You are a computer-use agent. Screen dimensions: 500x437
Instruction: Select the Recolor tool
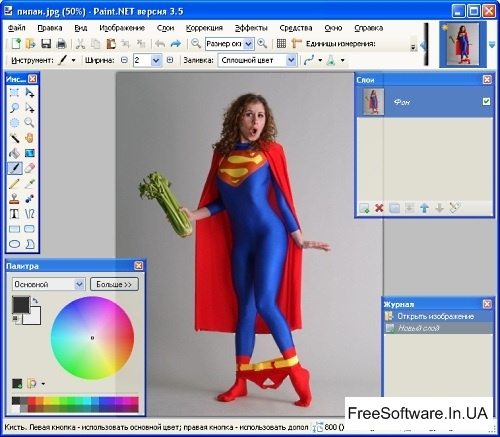pos(30,199)
